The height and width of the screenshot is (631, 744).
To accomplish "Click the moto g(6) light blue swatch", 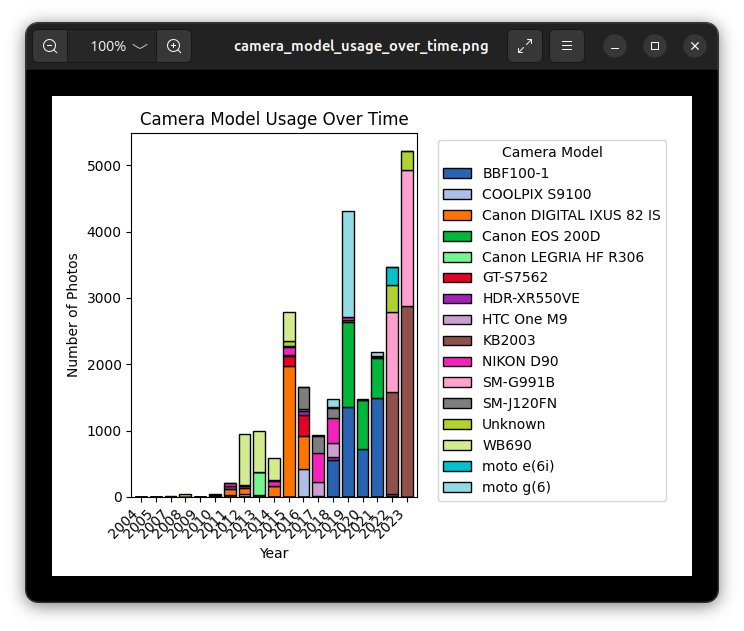I will click(457, 487).
